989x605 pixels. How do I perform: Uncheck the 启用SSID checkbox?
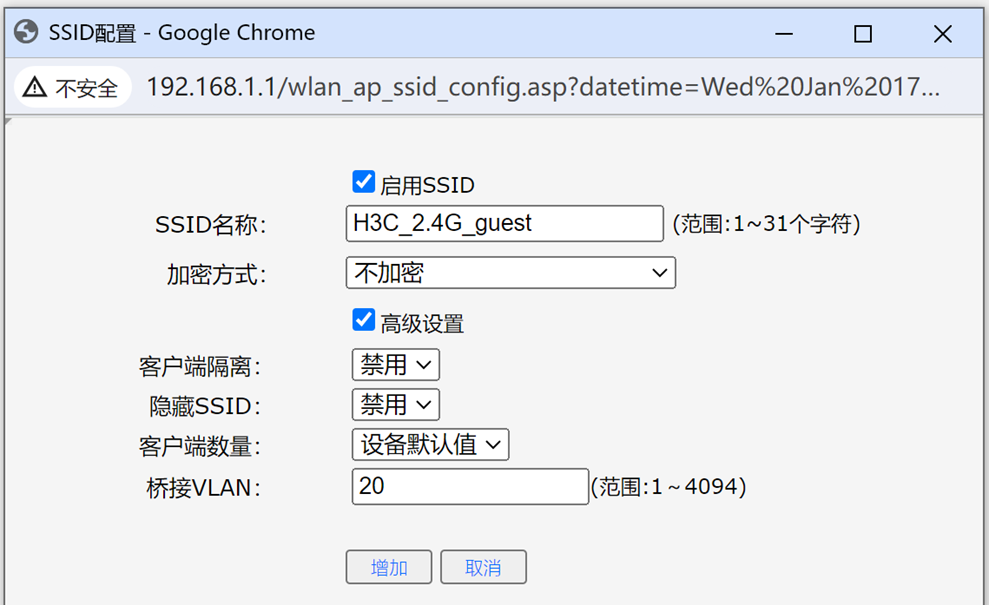(x=363, y=182)
